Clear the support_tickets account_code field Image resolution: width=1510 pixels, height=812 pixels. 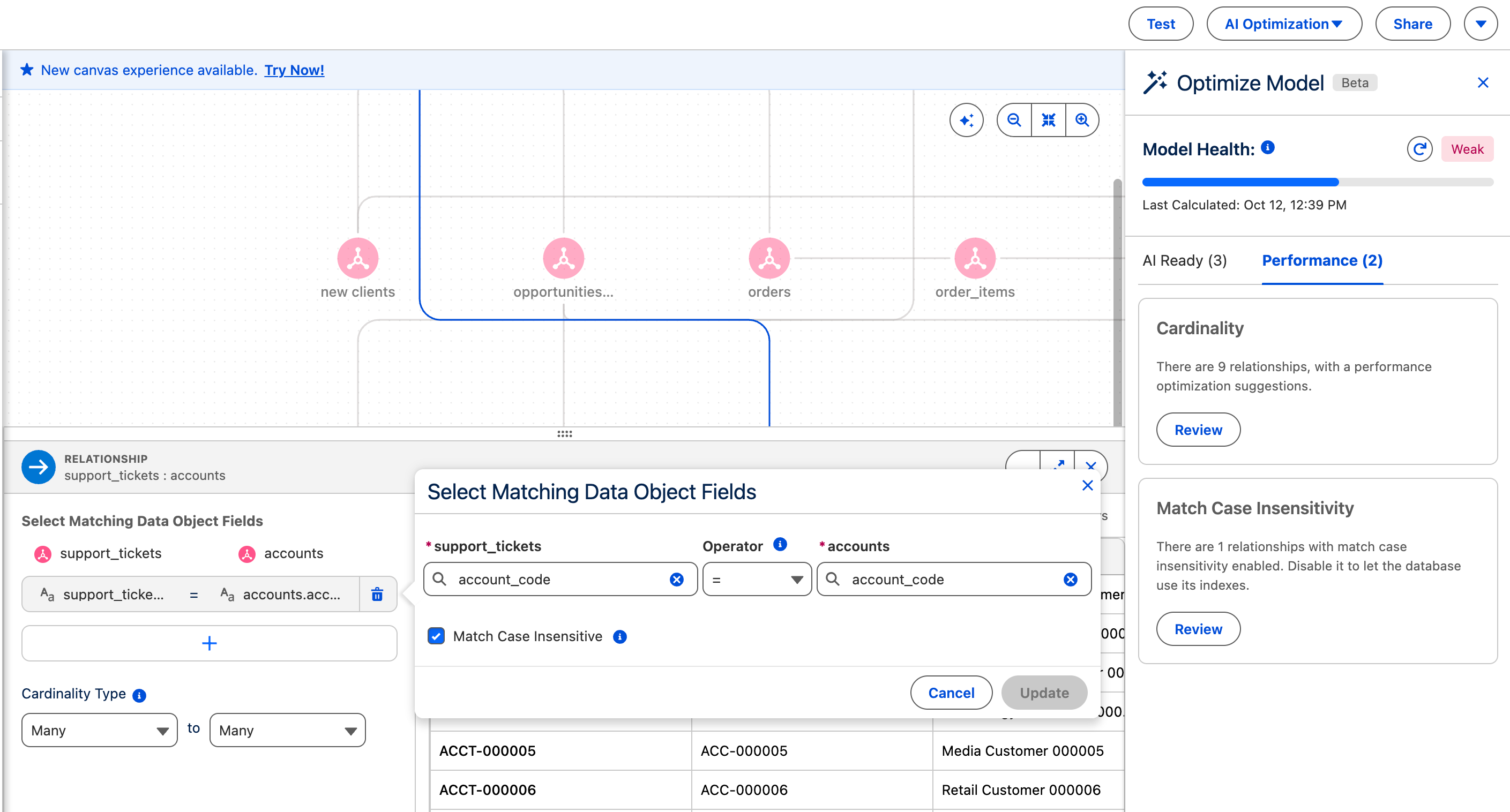coord(676,580)
